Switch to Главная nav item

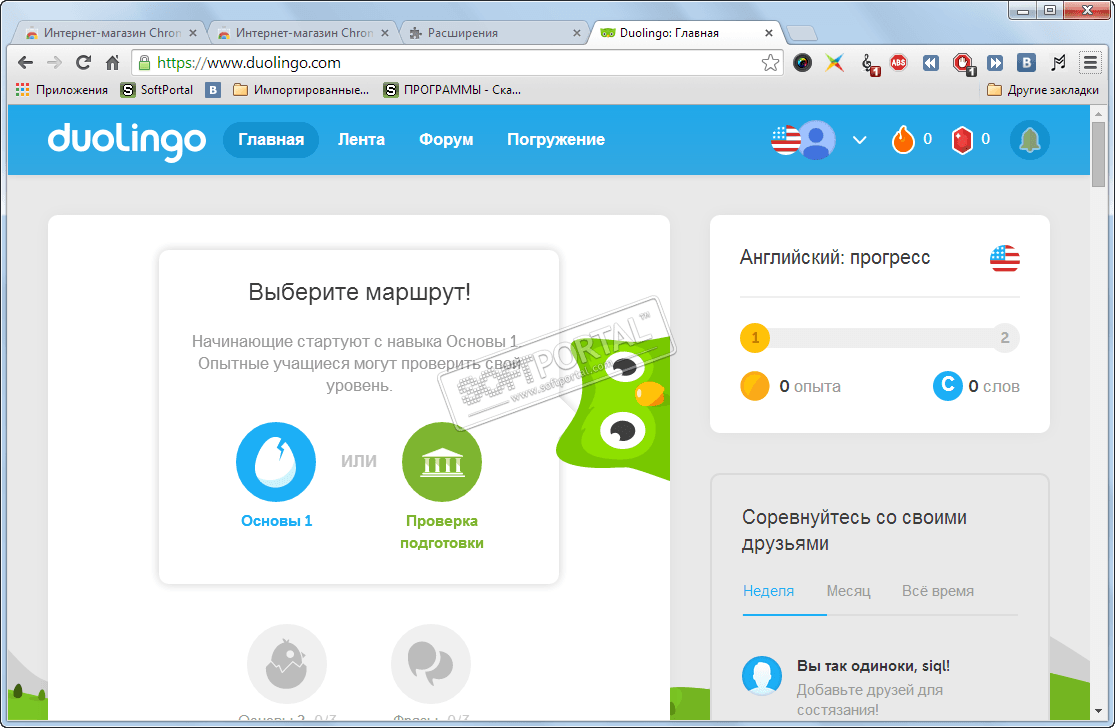click(271, 139)
